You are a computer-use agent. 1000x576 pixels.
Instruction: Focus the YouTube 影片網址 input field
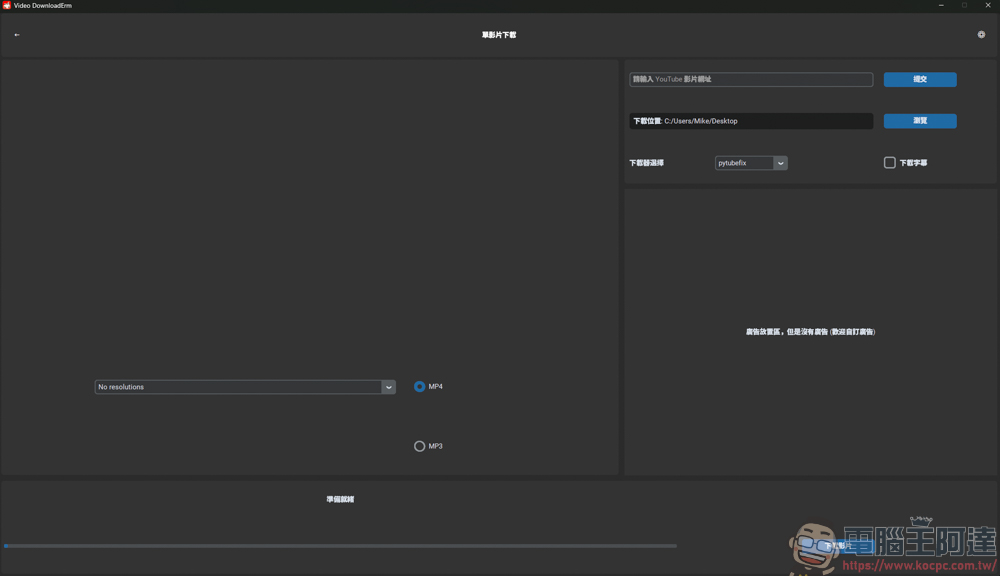(x=751, y=79)
